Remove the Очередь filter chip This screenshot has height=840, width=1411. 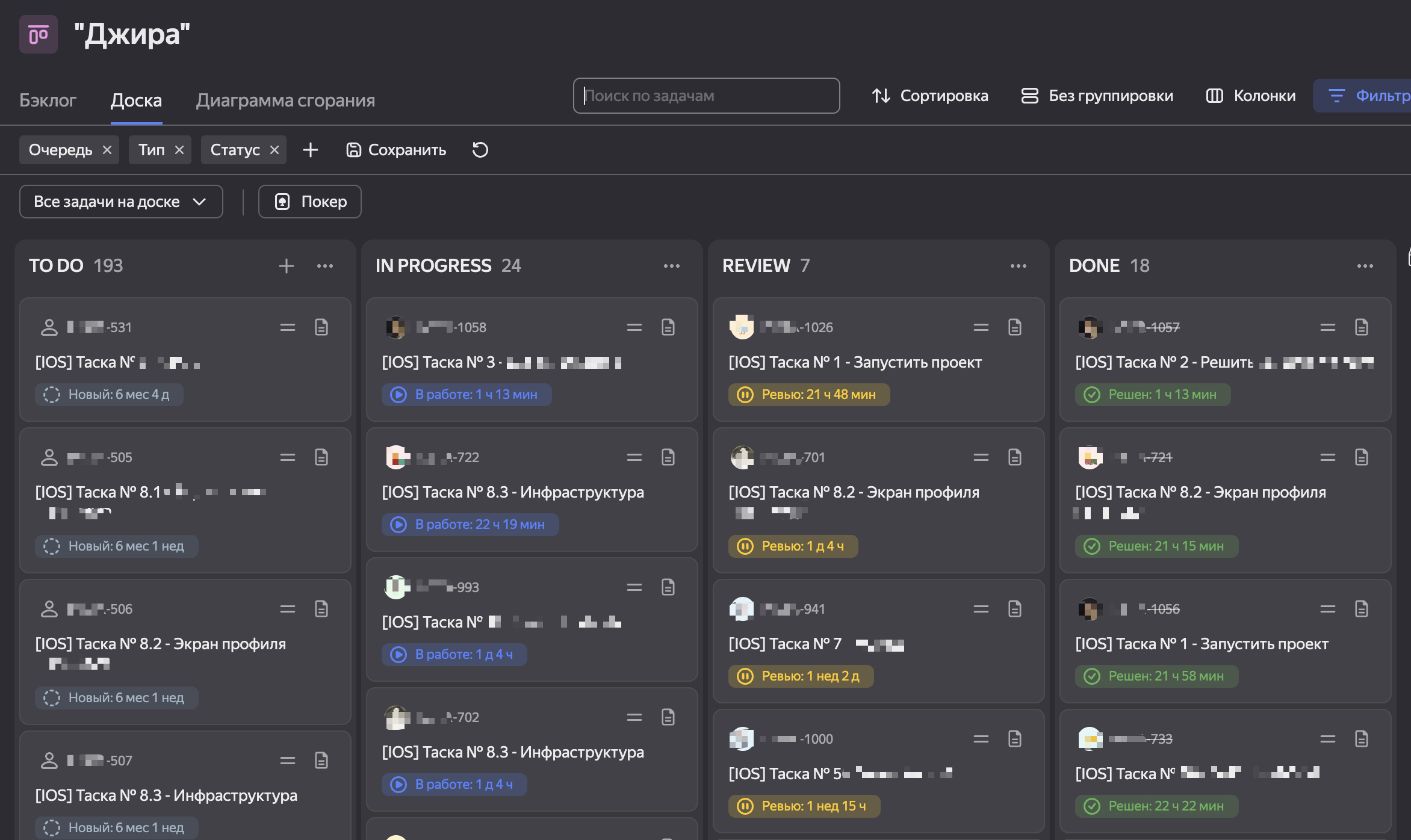(107, 150)
